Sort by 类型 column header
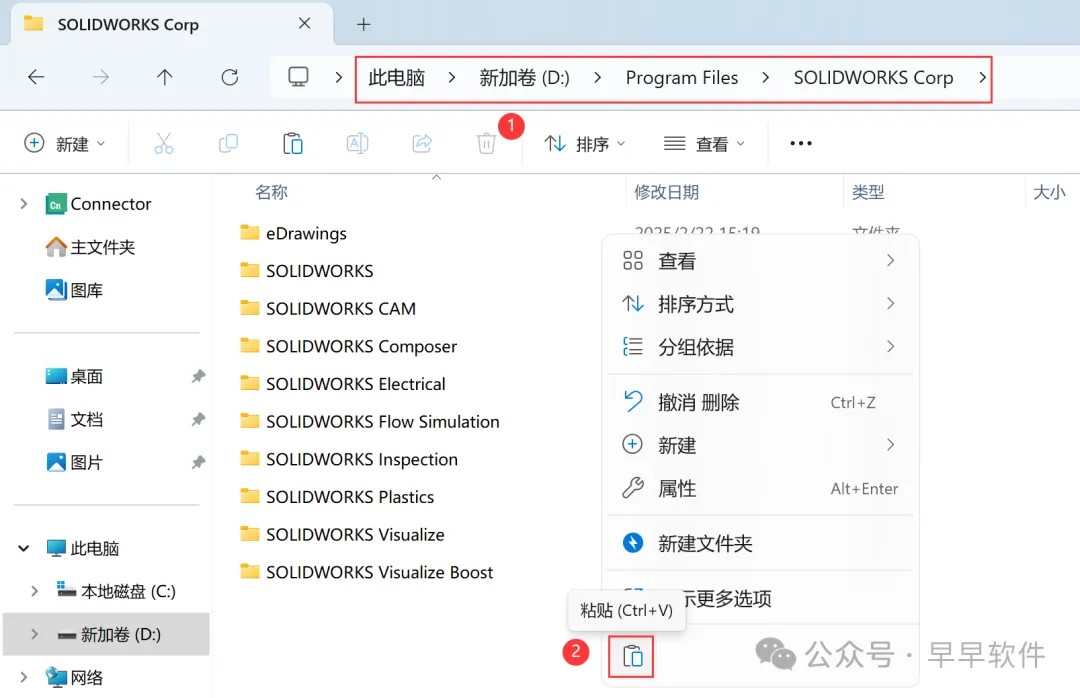1080x698 pixels. [x=868, y=192]
